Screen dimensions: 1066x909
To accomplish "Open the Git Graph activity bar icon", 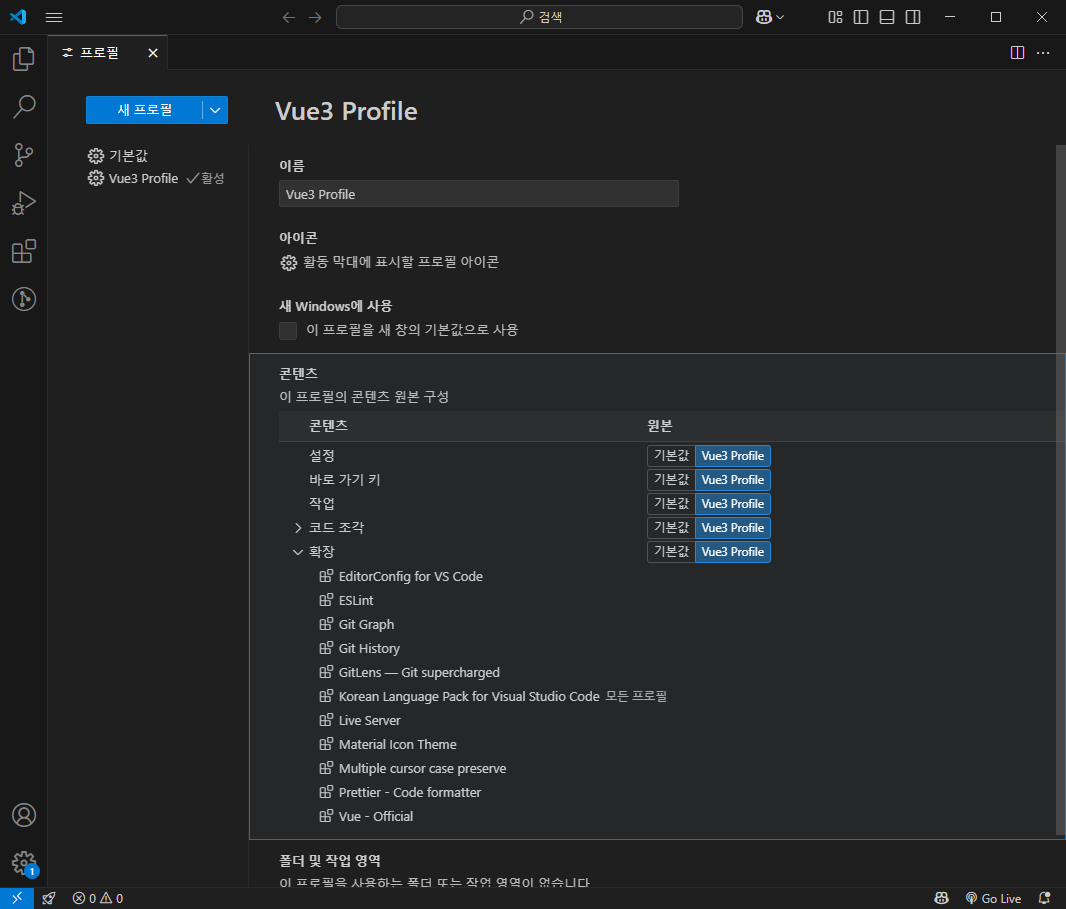I will point(24,299).
